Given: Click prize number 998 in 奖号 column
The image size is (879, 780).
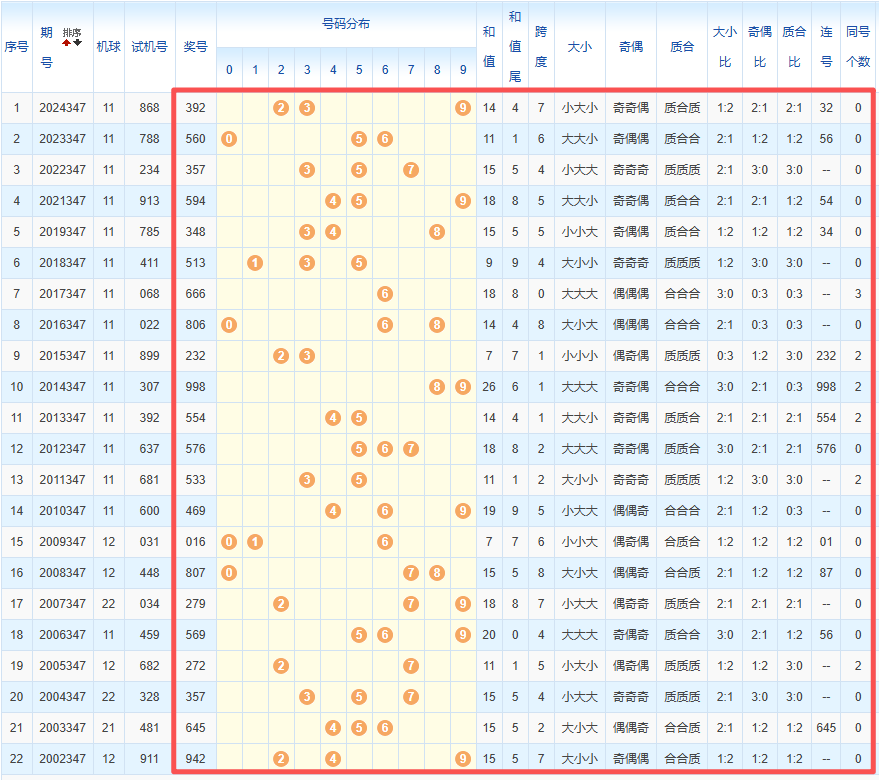Looking at the screenshot, I should pos(195,387).
